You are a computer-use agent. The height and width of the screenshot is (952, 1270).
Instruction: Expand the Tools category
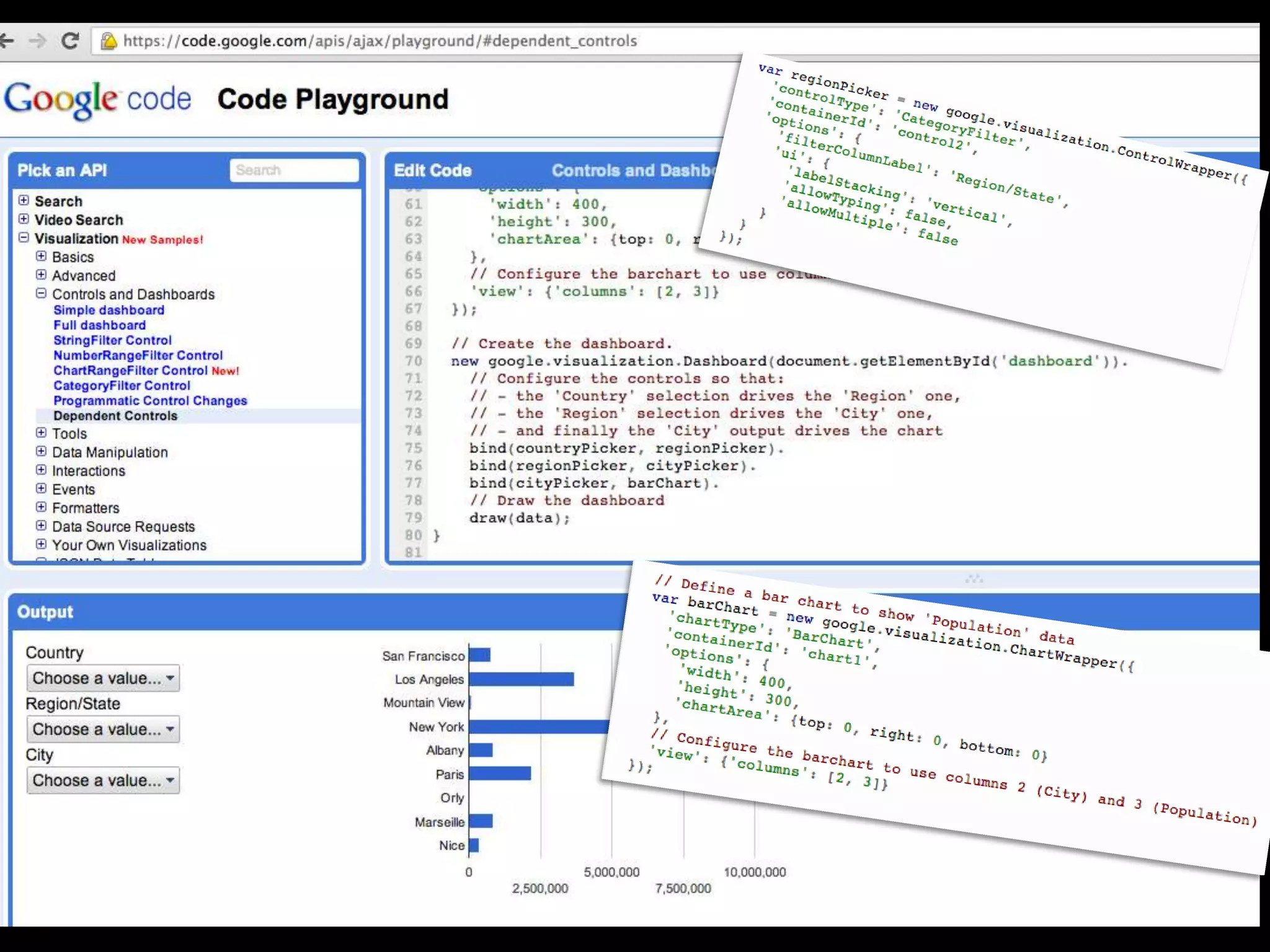(41, 433)
